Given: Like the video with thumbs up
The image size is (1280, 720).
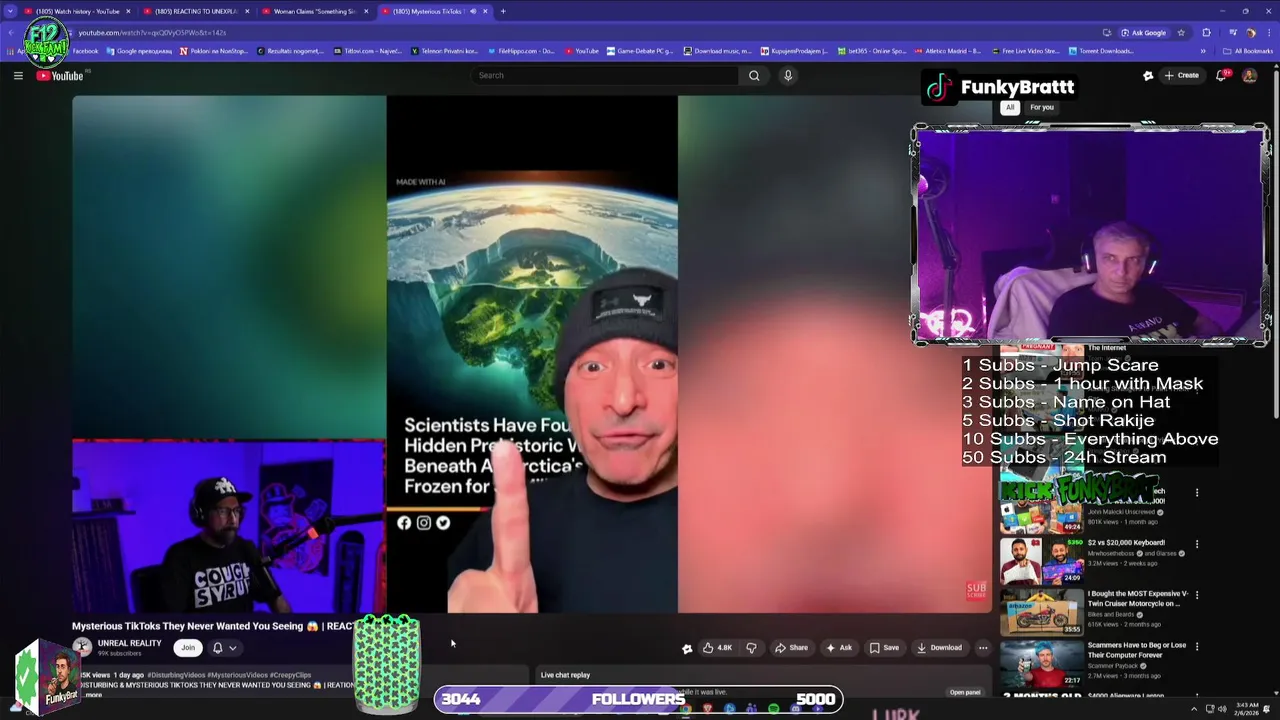Looking at the screenshot, I should click(717, 647).
